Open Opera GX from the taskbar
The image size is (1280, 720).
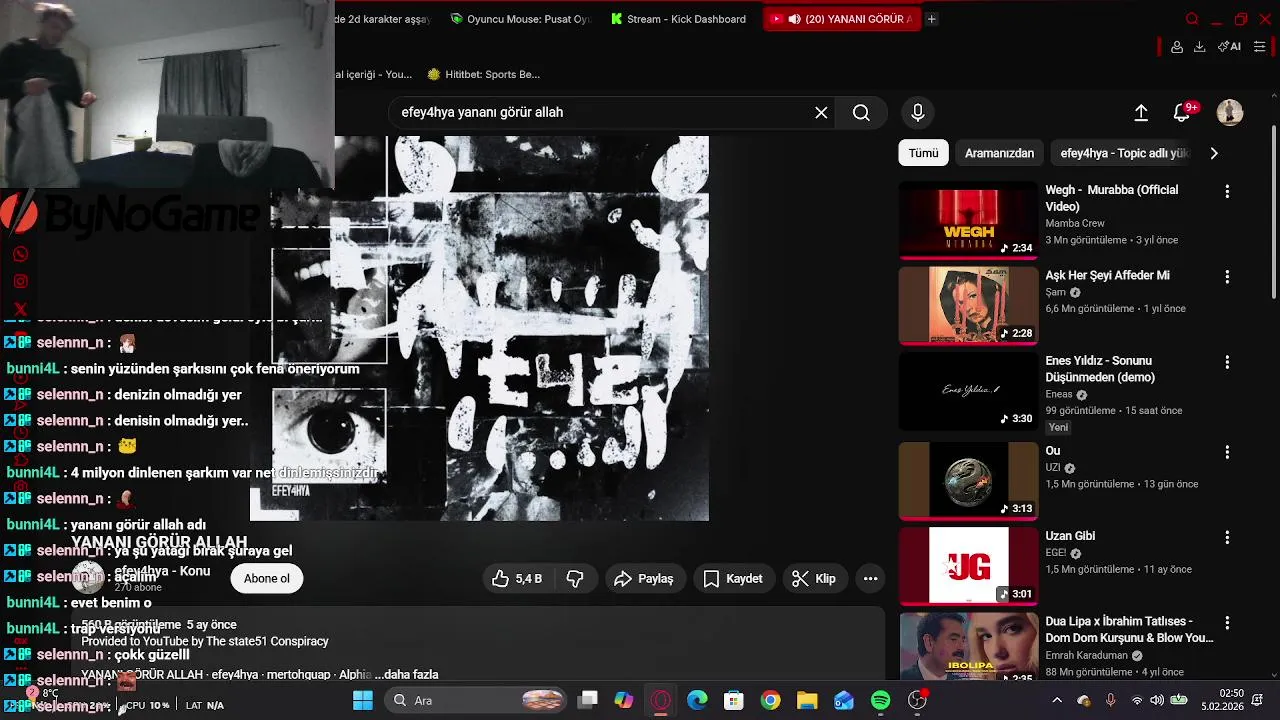[x=661, y=701]
